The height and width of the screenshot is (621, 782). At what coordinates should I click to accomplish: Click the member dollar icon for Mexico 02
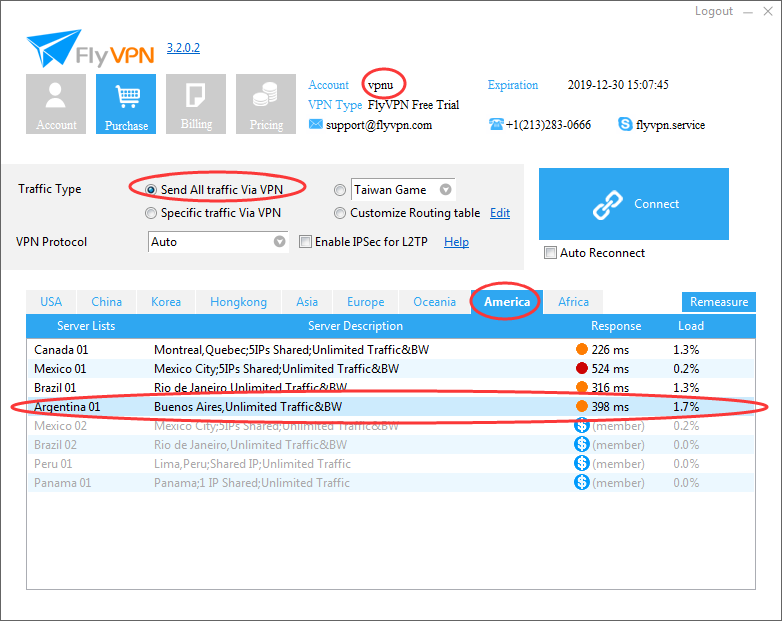coord(582,425)
